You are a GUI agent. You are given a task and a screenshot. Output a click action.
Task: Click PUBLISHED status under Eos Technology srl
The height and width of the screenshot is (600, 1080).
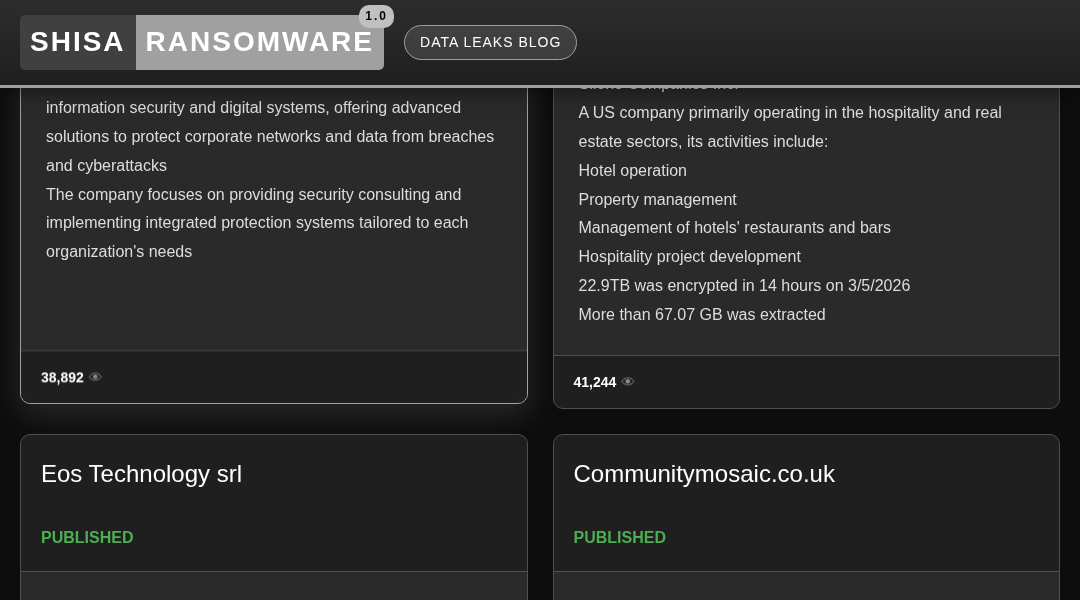[x=87, y=537]
